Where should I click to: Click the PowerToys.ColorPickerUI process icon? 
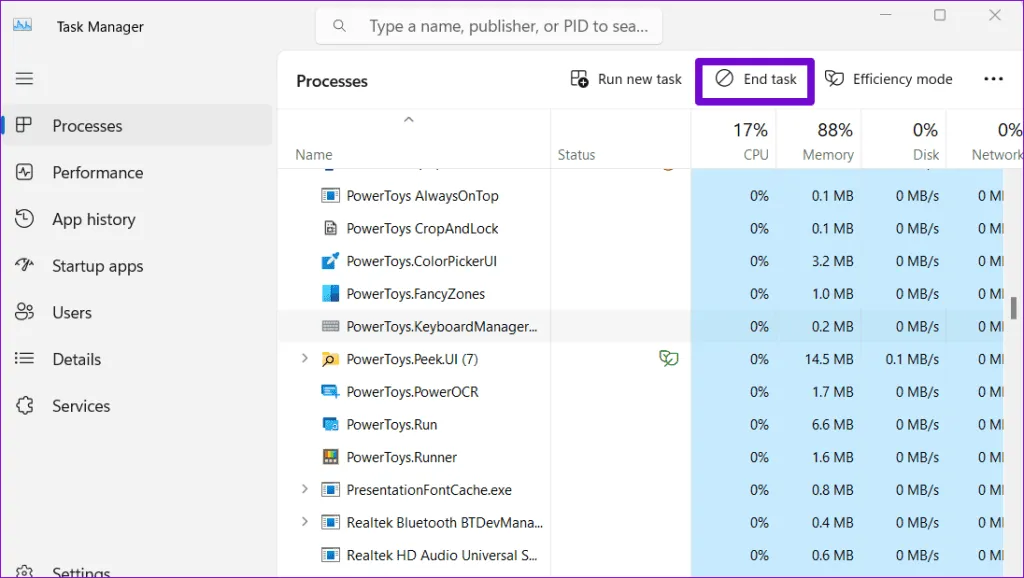point(331,261)
